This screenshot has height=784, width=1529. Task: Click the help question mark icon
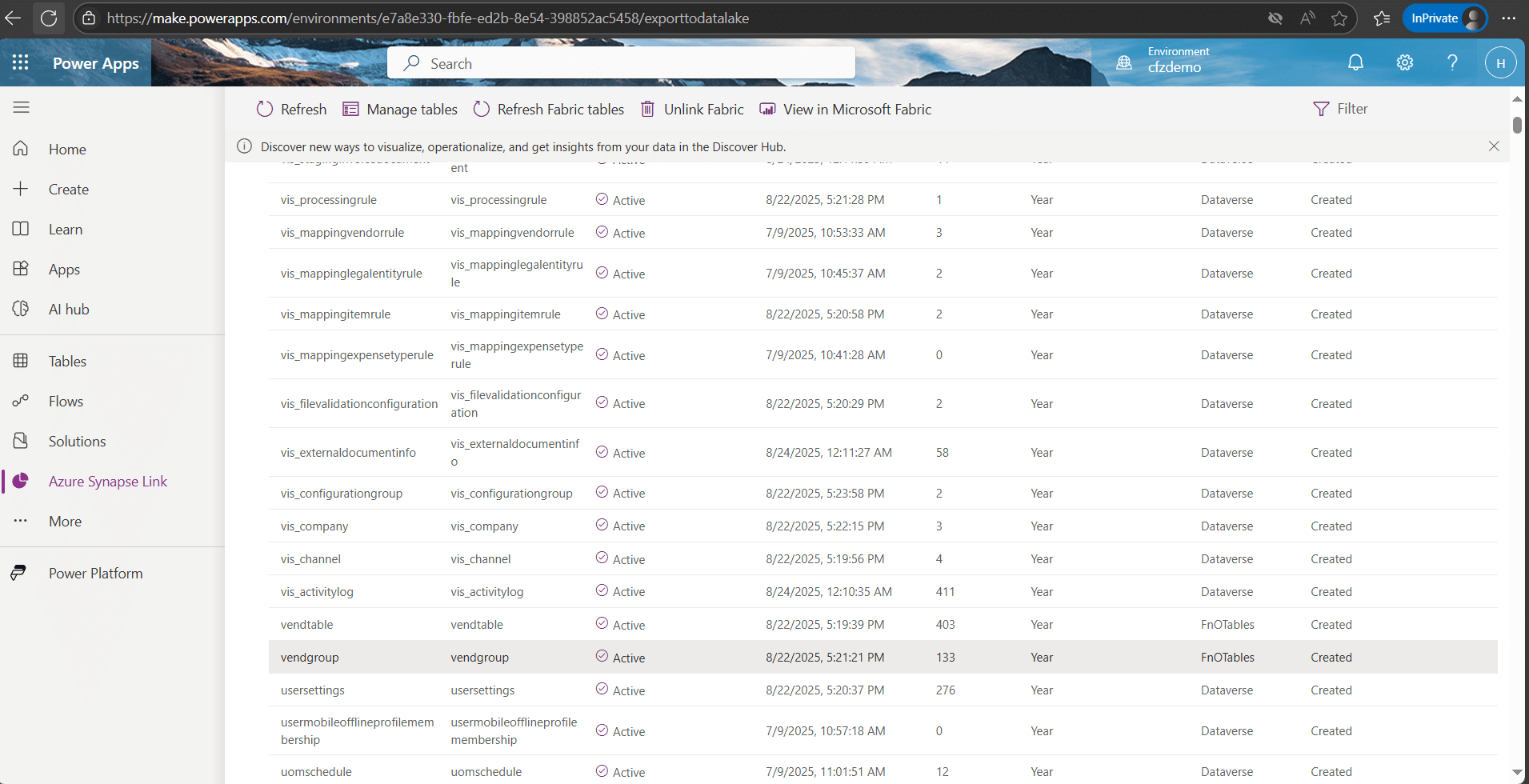[1452, 62]
